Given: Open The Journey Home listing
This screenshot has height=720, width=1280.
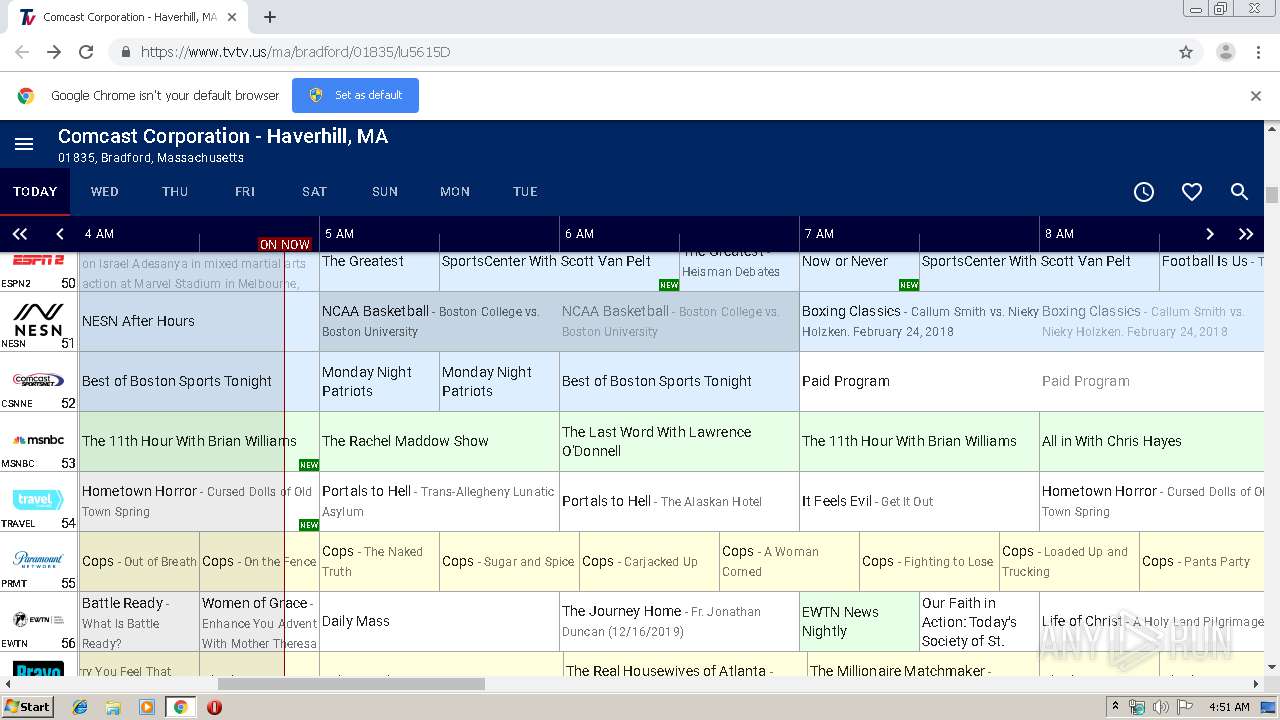Looking at the screenshot, I should [x=679, y=621].
